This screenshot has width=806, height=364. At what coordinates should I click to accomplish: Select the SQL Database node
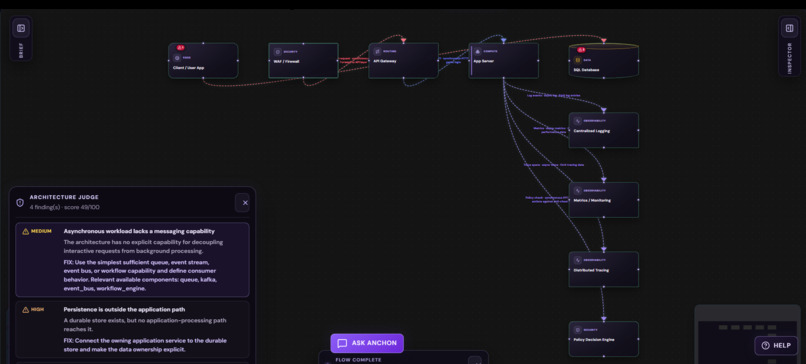604,61
